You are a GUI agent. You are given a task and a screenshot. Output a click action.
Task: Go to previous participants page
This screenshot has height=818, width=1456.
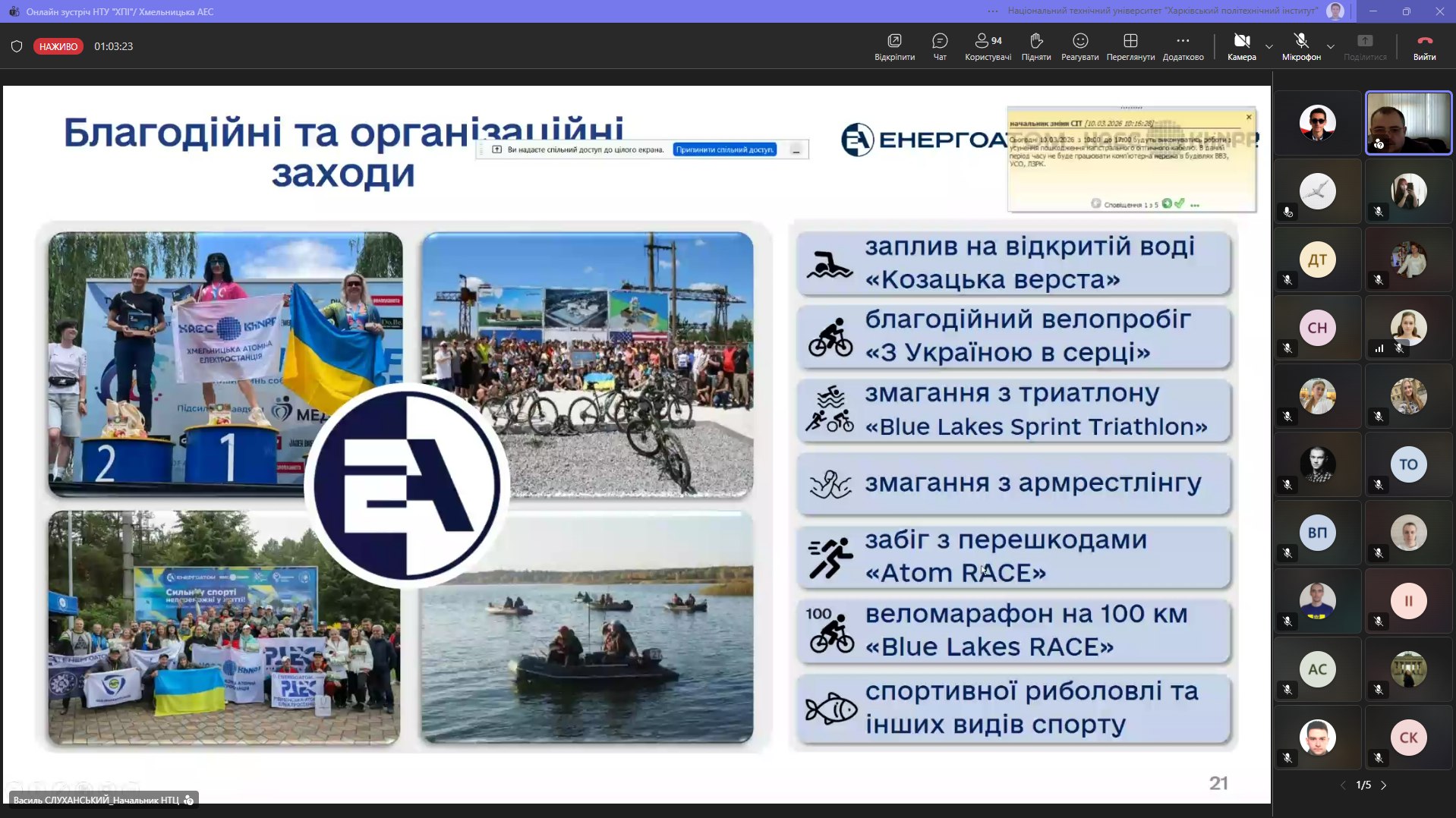1343,785
